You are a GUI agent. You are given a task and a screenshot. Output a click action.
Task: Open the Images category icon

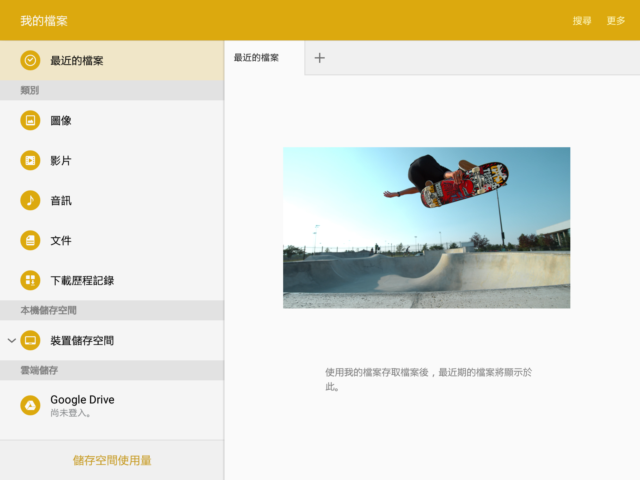[x=30, y=120]
